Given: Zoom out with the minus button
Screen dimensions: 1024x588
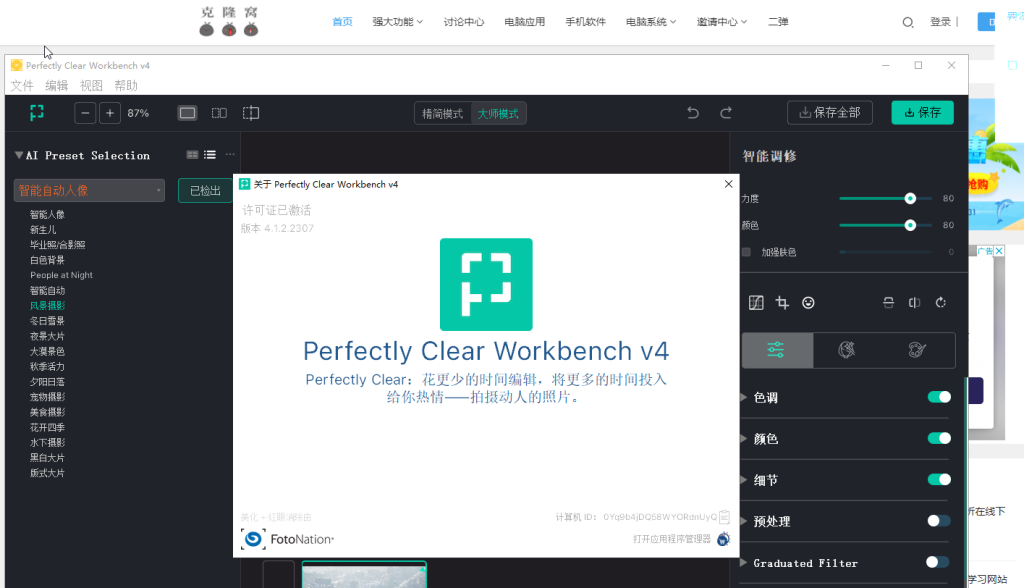Looking at the screenshot, I should 85,113.
